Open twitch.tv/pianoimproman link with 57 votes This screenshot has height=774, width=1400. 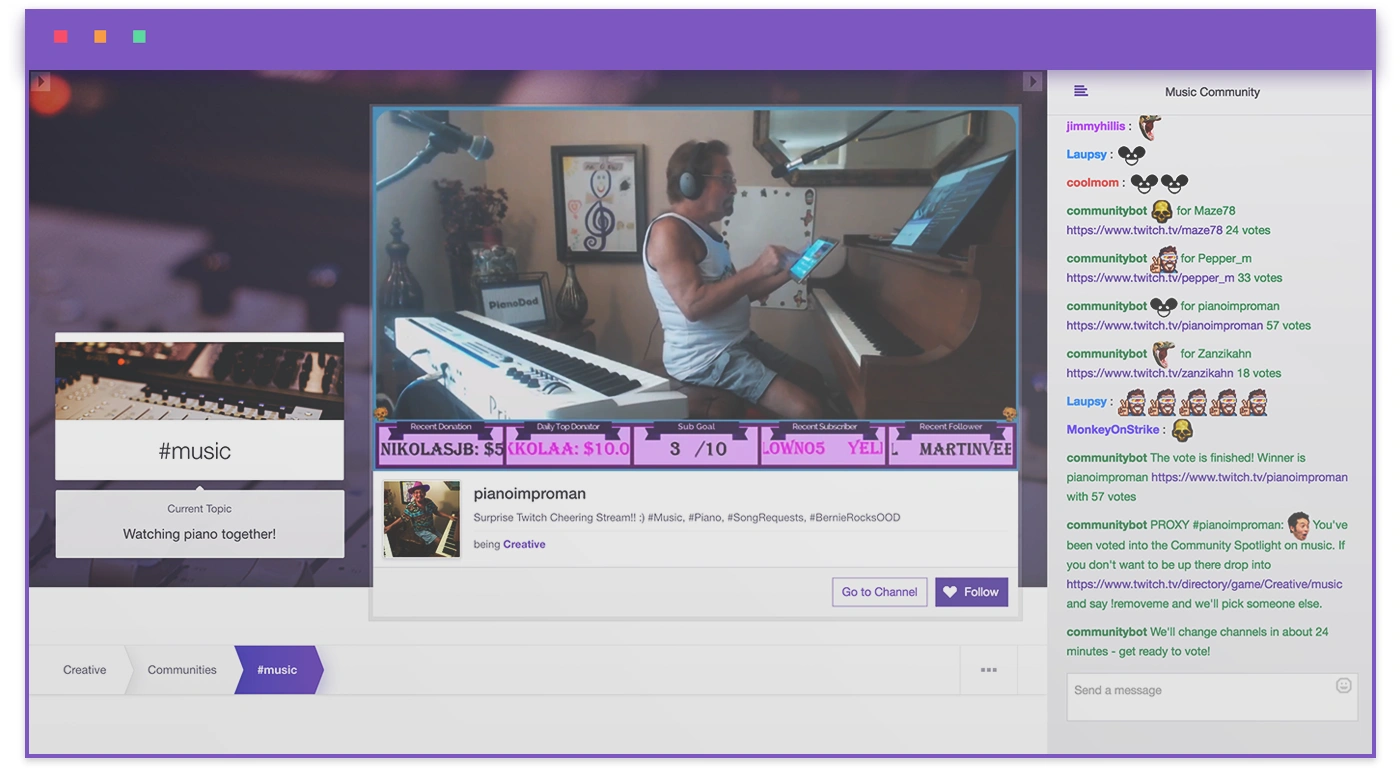pyautogui.click(x=1164, y=325)
